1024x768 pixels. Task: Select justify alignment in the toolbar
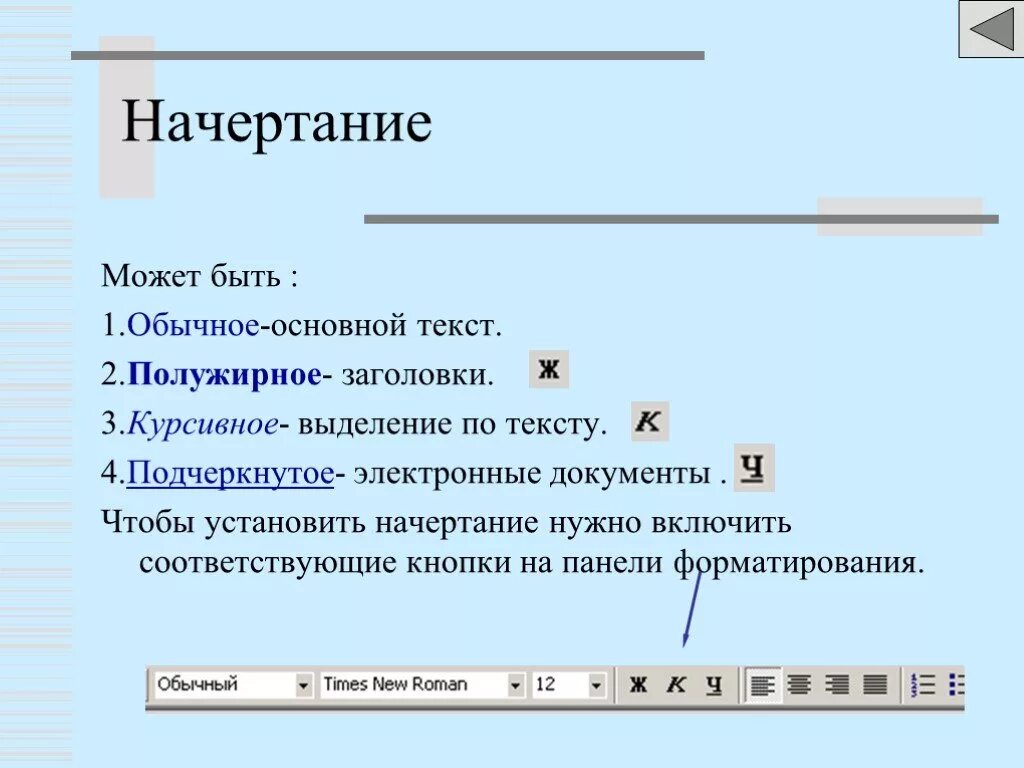click(x=875, y=684)
